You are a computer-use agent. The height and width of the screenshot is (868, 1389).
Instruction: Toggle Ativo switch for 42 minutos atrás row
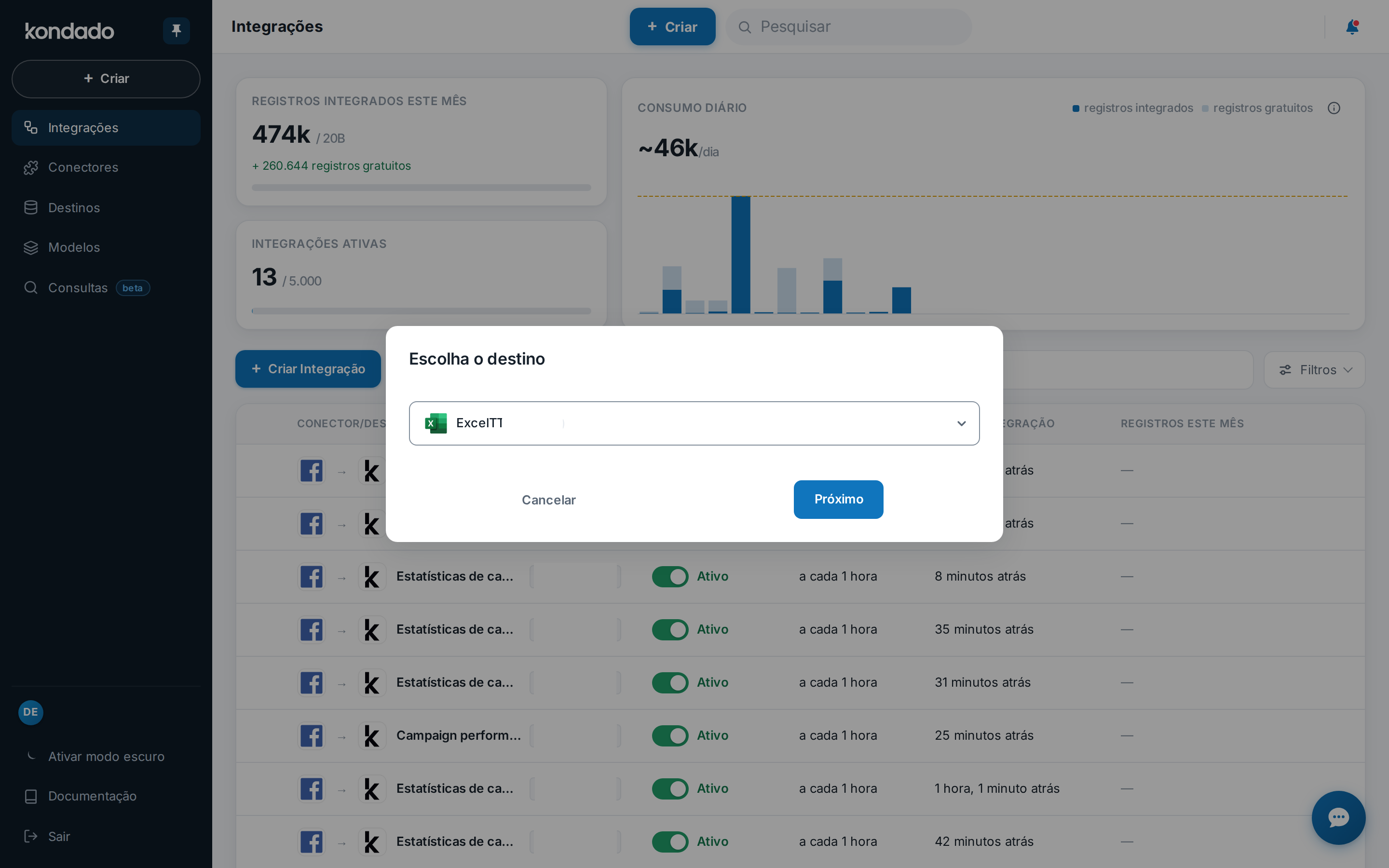pyautogui.click(x=670, y=841)
